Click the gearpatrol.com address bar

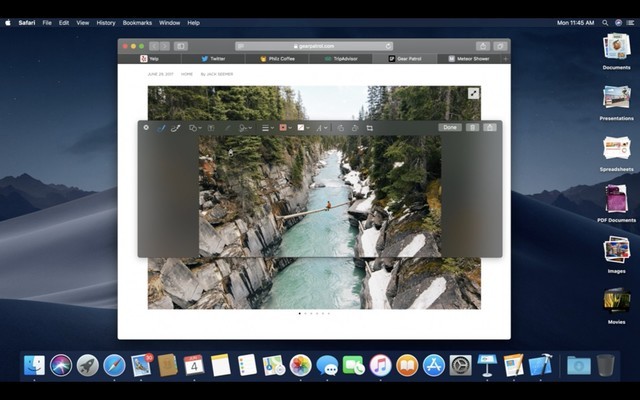[315, 46]
